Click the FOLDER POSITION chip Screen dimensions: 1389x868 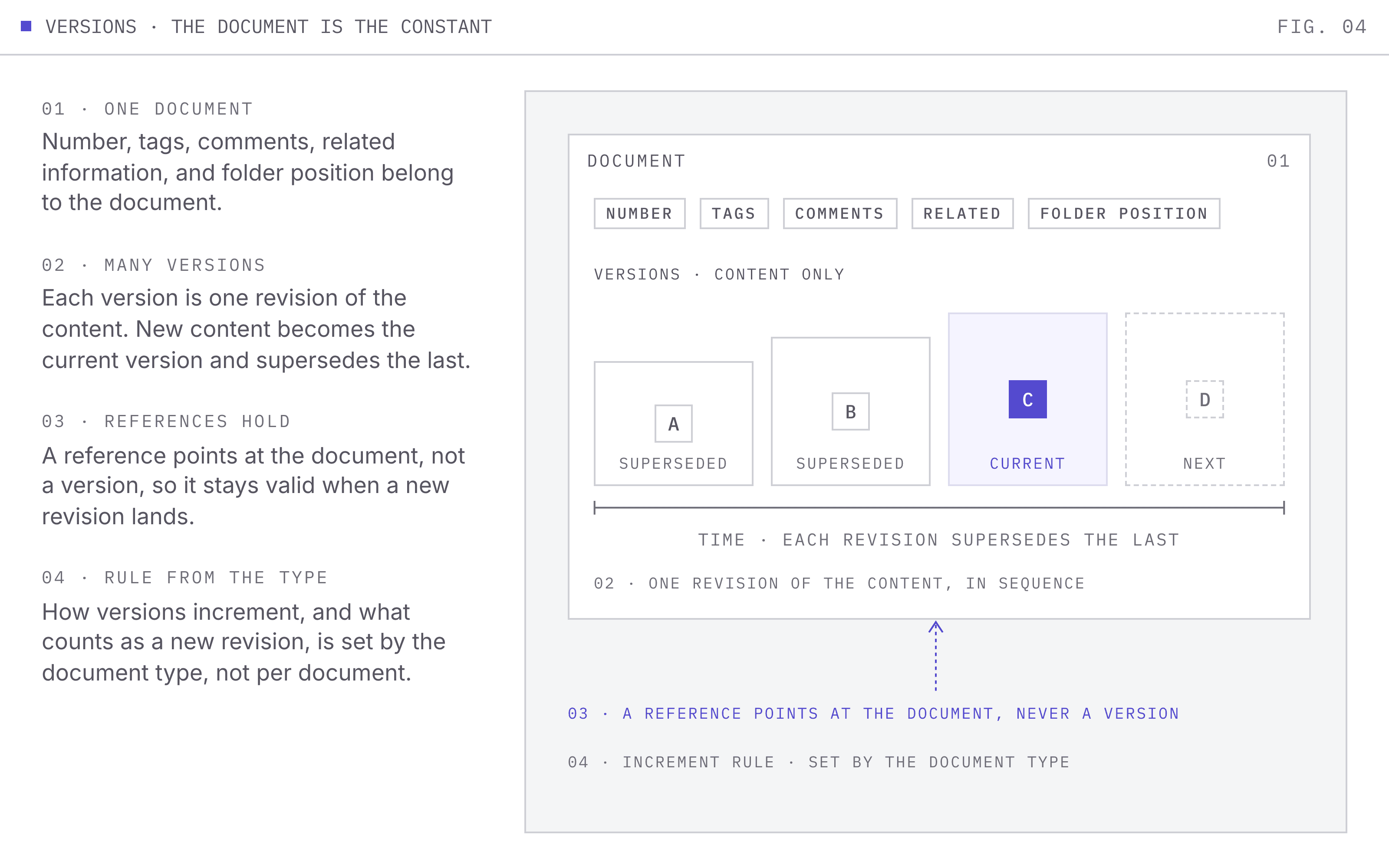click(x=1124, y=214)
